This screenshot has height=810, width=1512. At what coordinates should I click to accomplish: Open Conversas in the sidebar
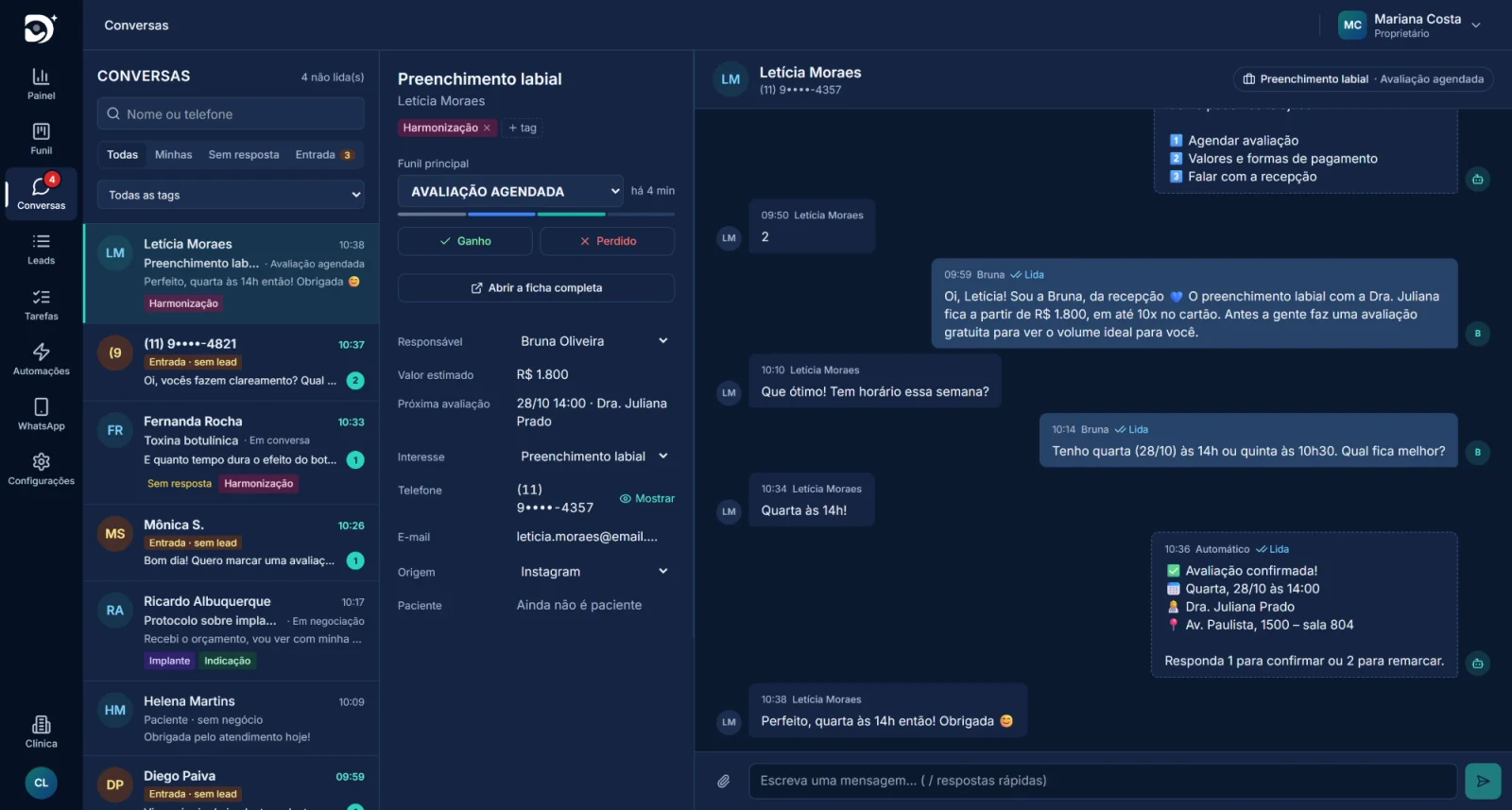(41, 194)
